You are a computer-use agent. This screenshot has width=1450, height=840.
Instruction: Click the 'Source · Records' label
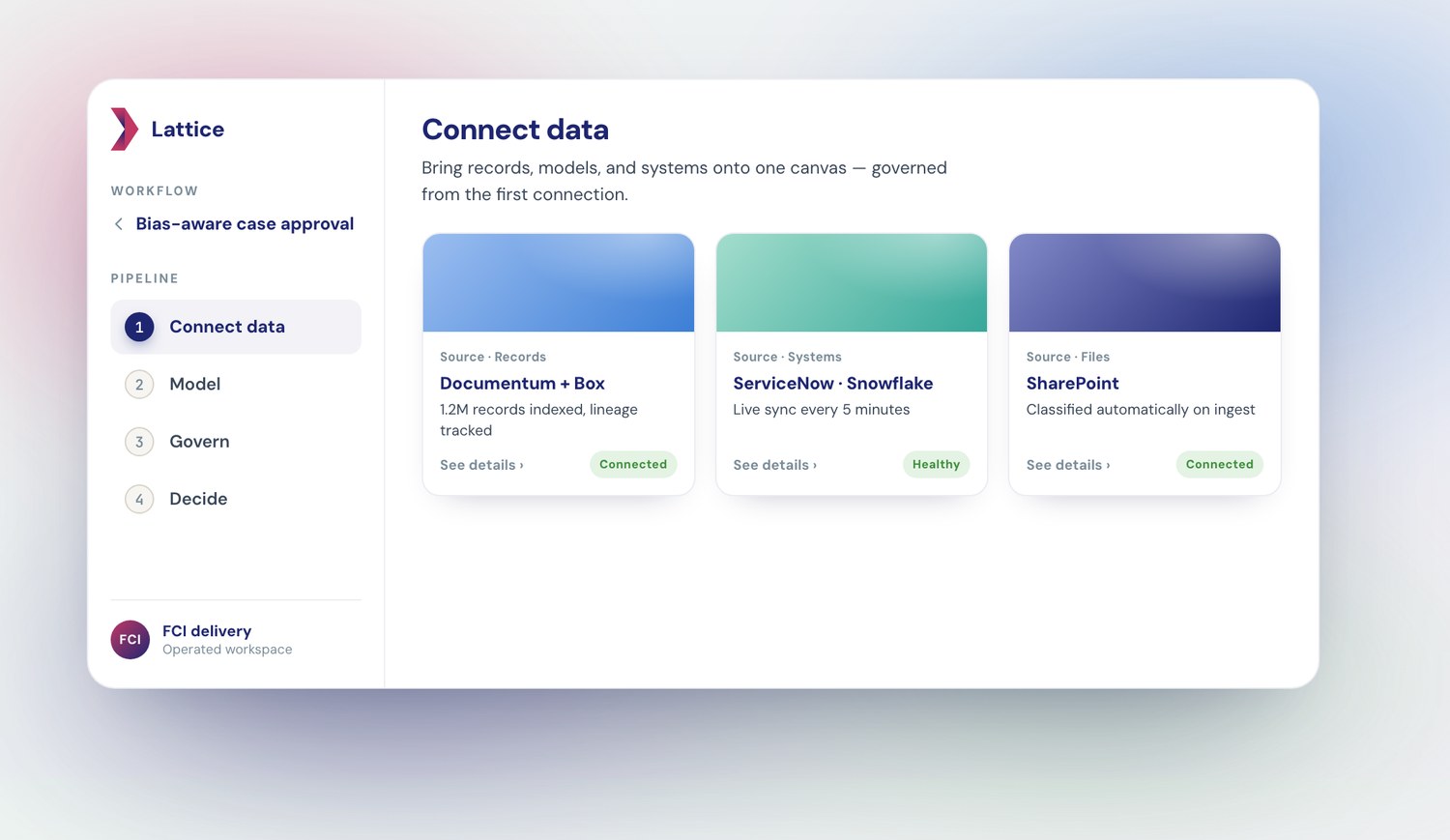tap(493, 358)
